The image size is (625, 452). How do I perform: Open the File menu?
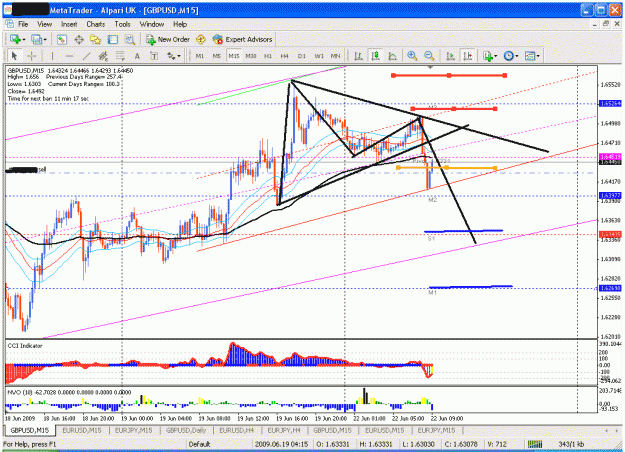[x=23, y=24]
